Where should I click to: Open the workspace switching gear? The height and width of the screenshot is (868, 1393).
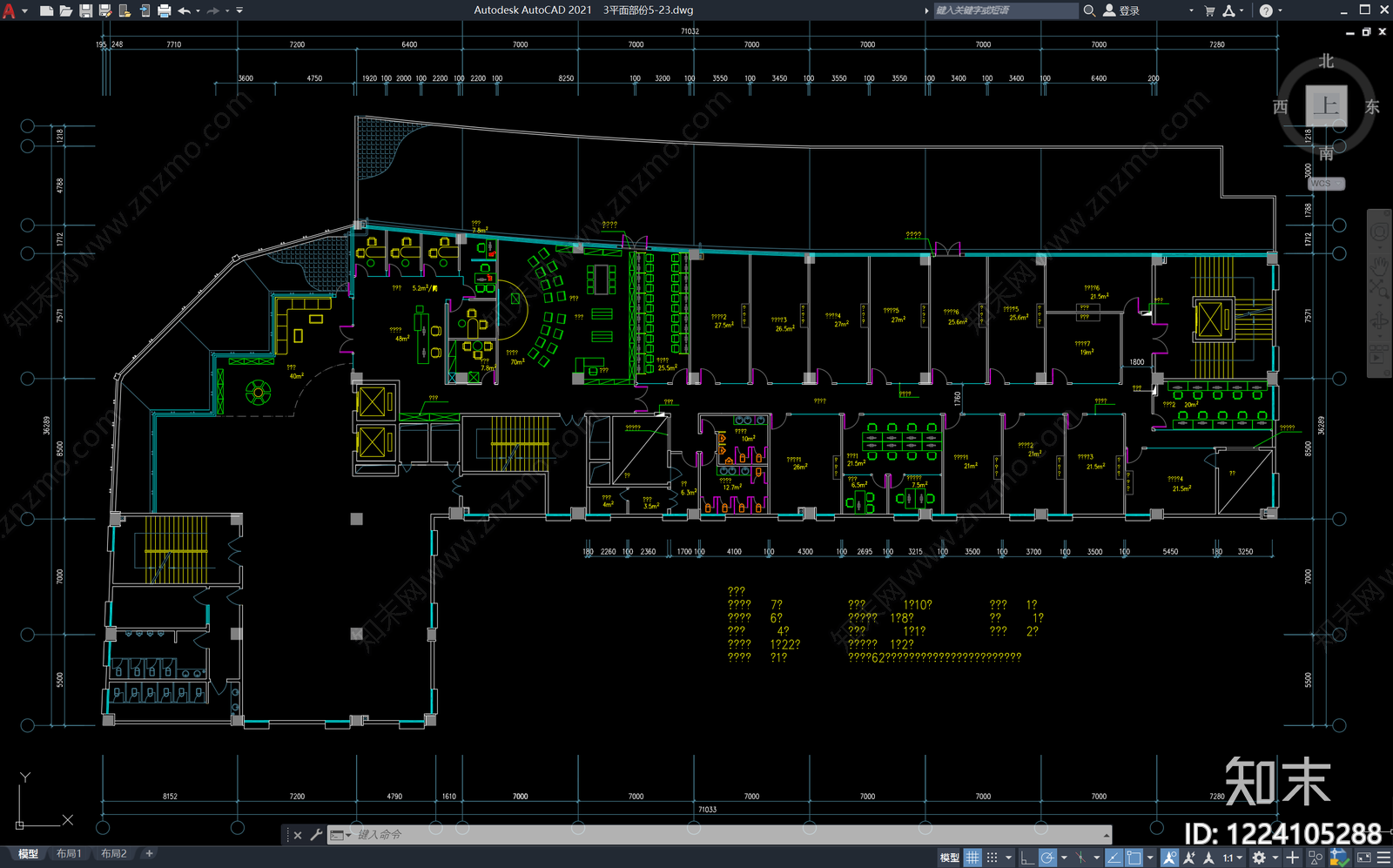coord(1259,858)
